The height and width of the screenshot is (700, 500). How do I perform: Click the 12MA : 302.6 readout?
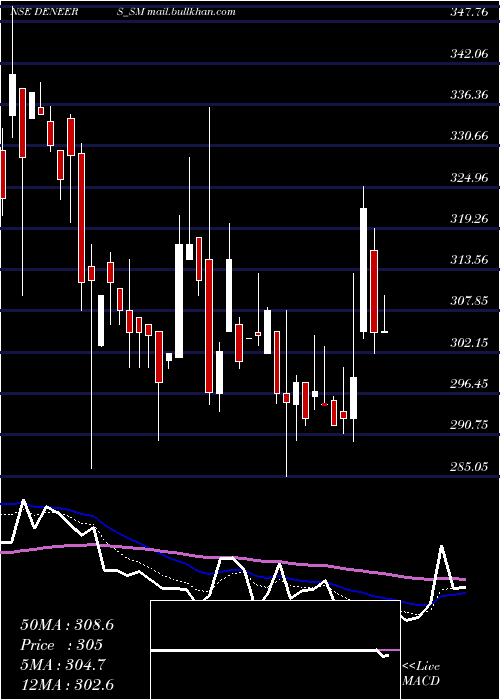click(x=67, y=684)
